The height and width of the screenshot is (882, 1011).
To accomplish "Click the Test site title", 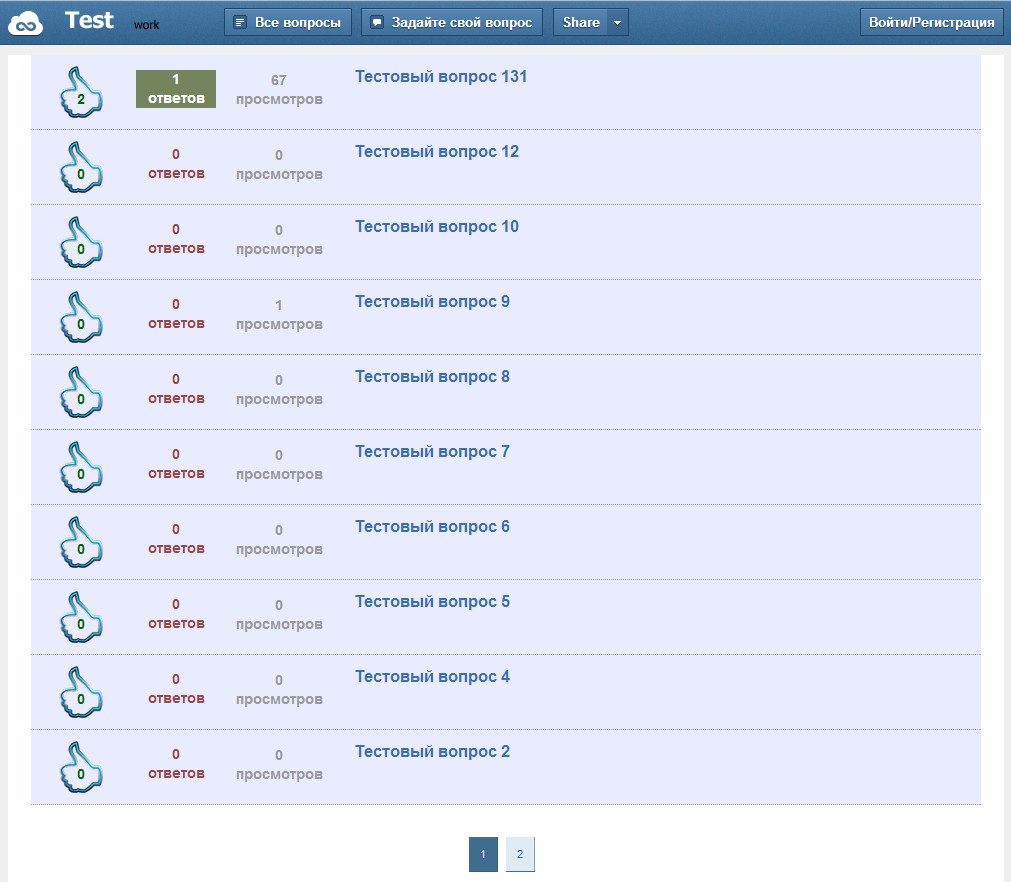I will coord(89,21).
